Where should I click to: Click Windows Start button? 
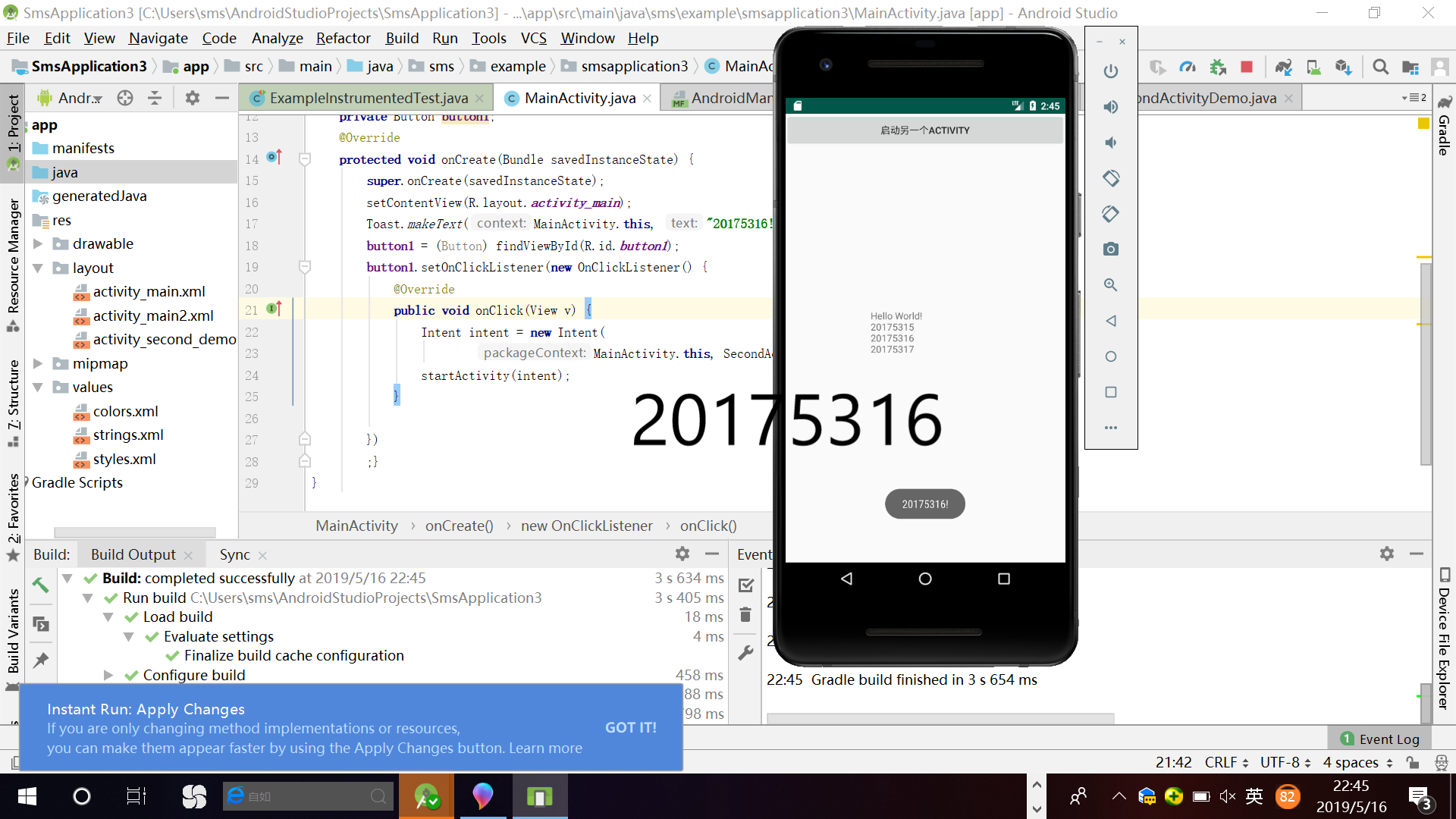pos(27,796)
